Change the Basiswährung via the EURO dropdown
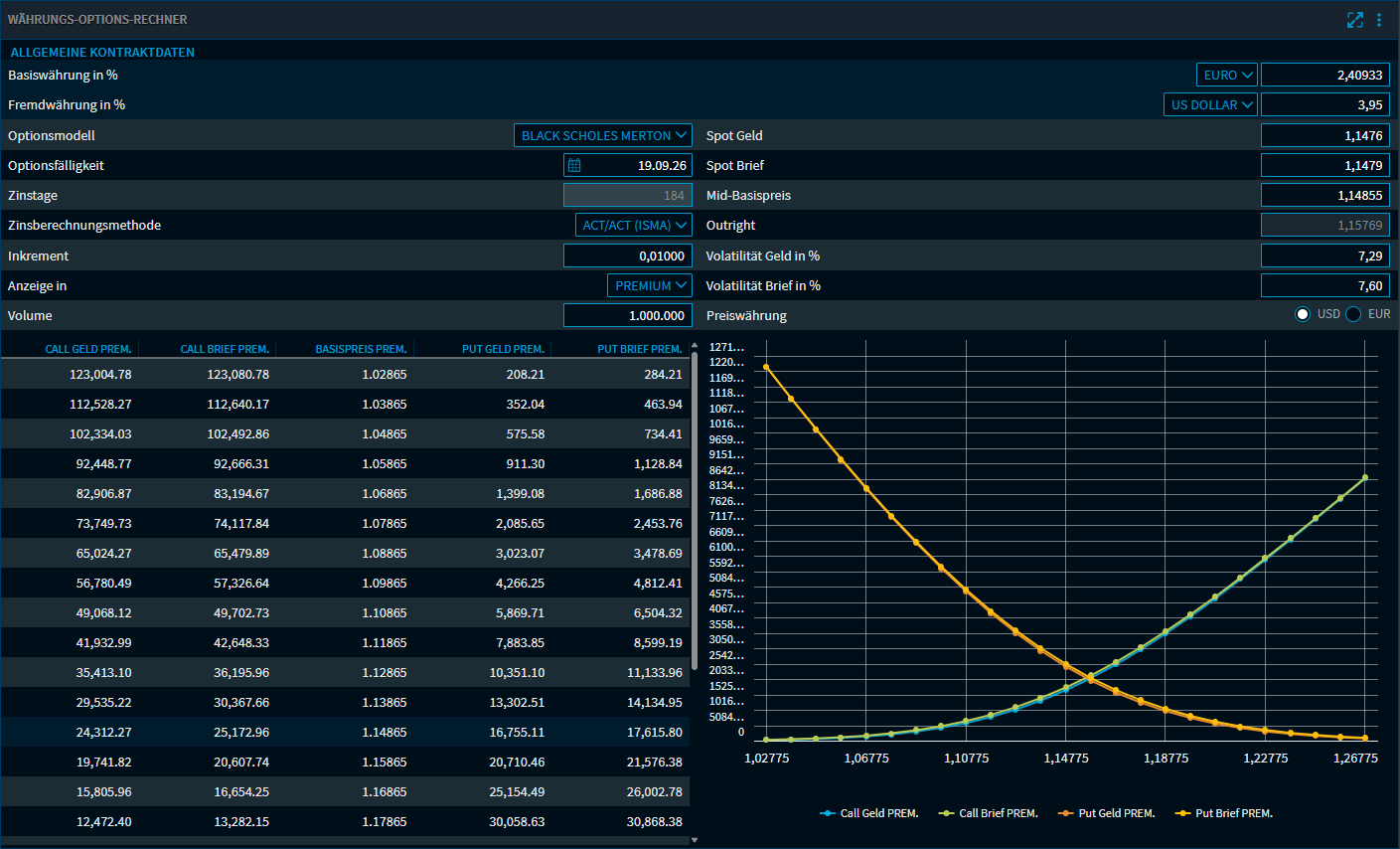 point(1226,74)
